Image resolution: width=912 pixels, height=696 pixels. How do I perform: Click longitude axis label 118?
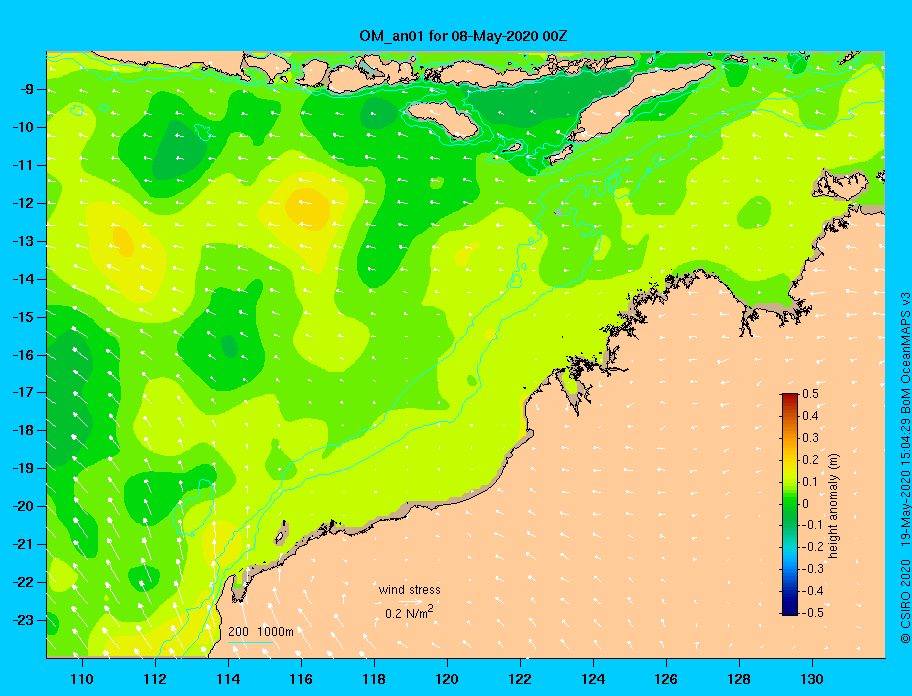click(x=374, y=679)
